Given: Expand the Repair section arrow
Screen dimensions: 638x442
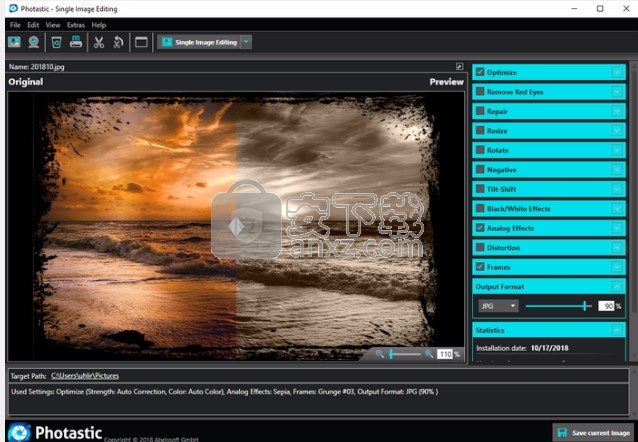Looking at the screenshot, I should [x=617, y=111].
